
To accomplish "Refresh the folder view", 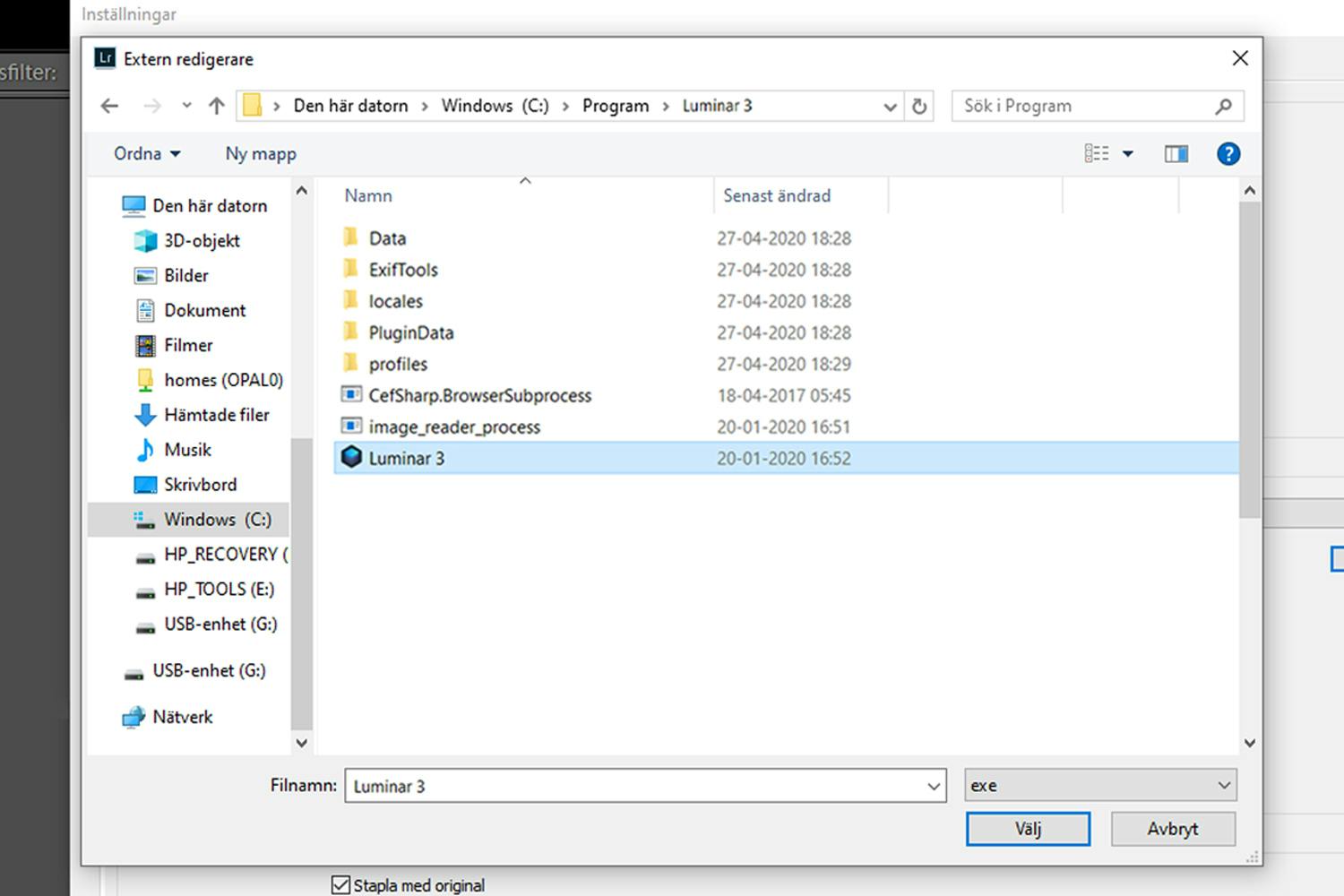I will (x=919, y=107).
